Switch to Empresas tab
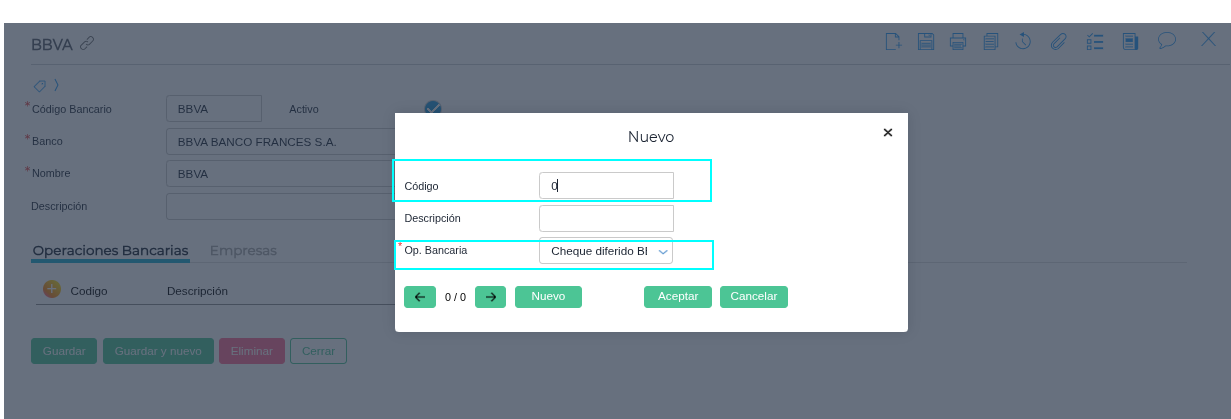The width and height of the screenshot is (1231, 419). (x=243, y=250)
